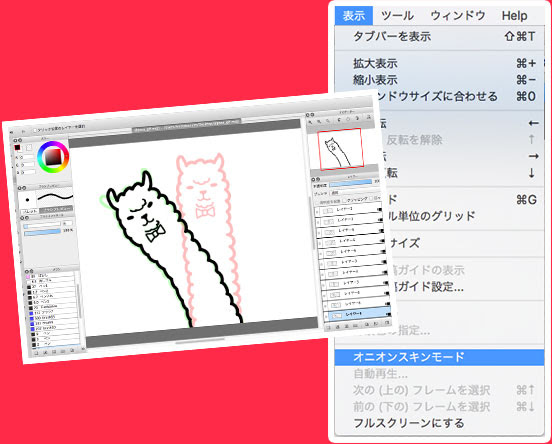The image size is (552, 444).
Task: Click Navigator zoom in magnifier icon
Action: 310,122
